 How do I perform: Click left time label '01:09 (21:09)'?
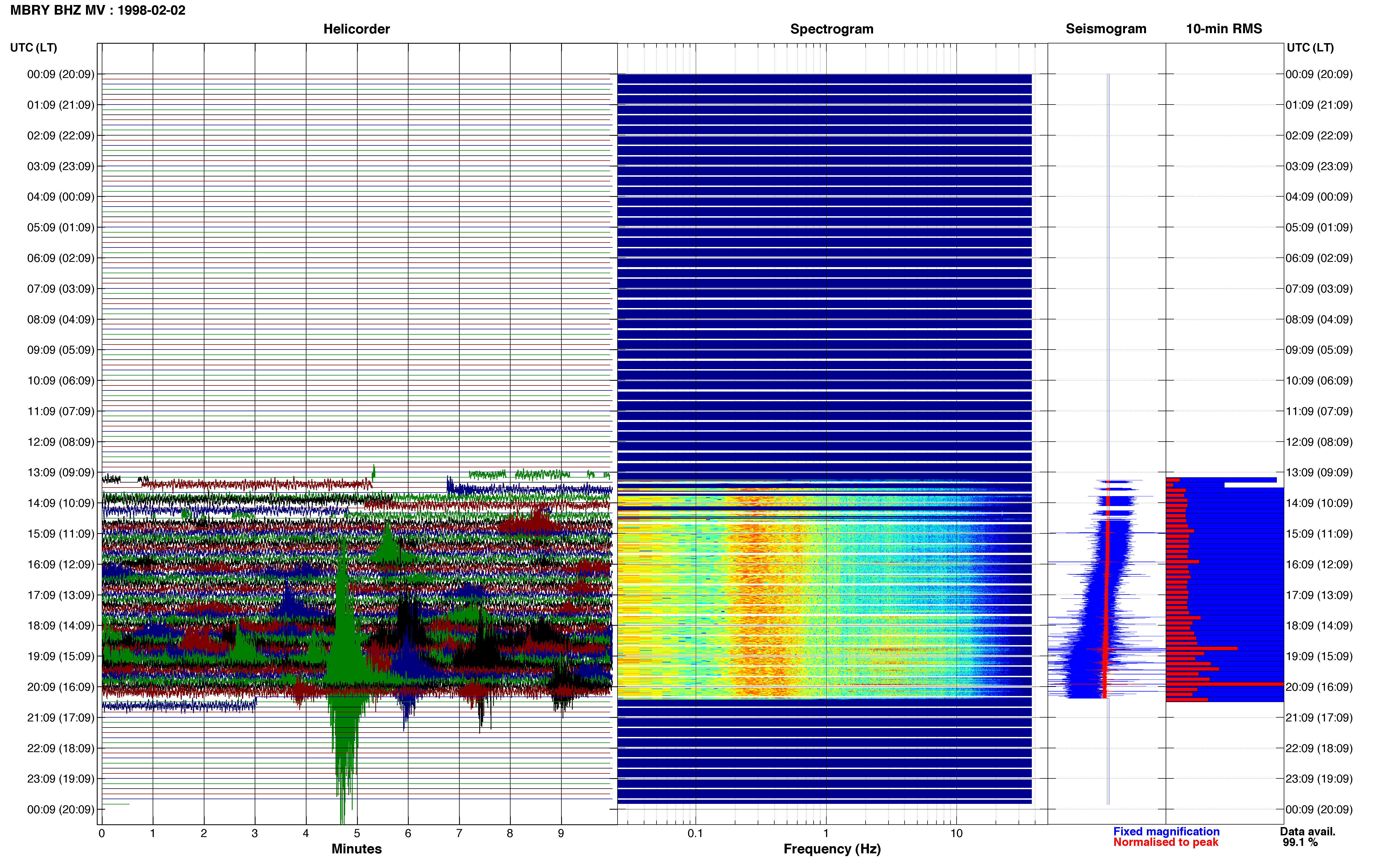click(x=61, y=105)
